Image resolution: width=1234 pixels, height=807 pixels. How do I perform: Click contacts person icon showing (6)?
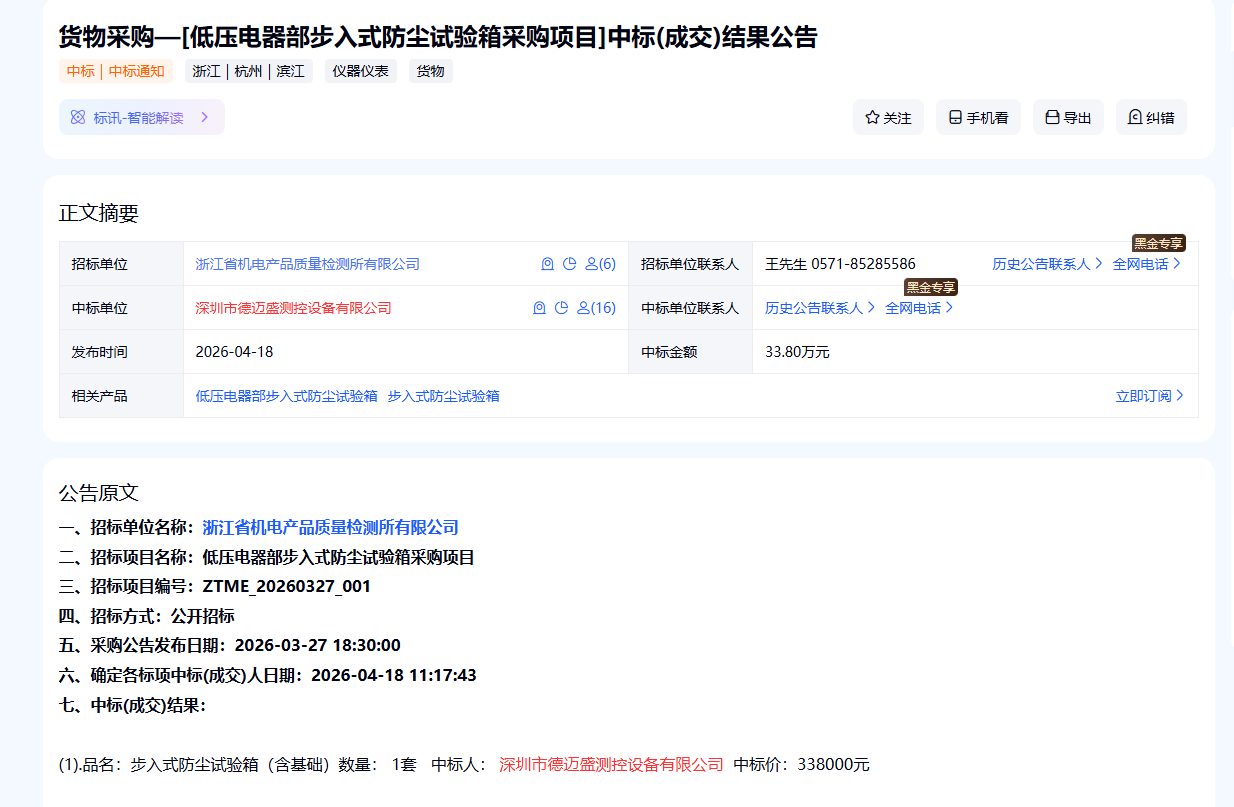click(600, 264)
